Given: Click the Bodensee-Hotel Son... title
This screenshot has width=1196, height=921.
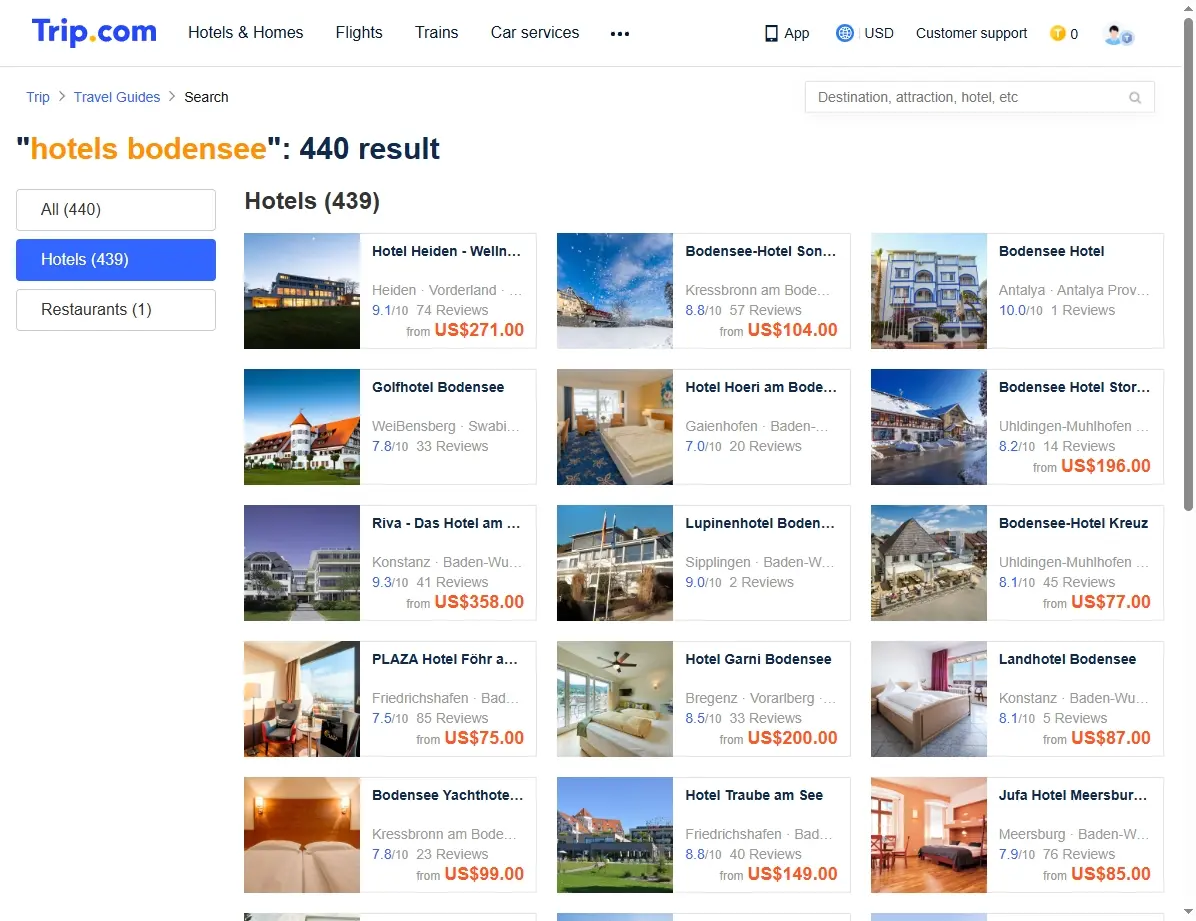Looking at the screenshot, I should click(760, 251).
